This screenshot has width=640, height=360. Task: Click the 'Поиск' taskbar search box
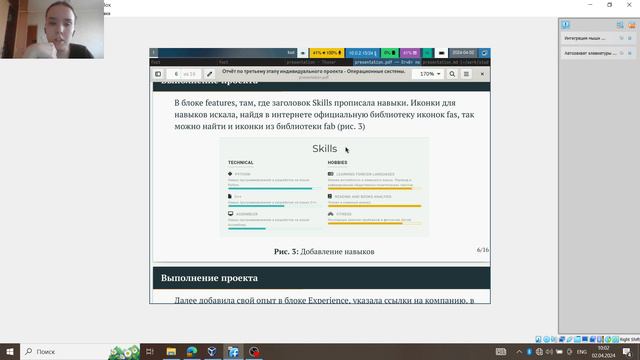point(80,351)
